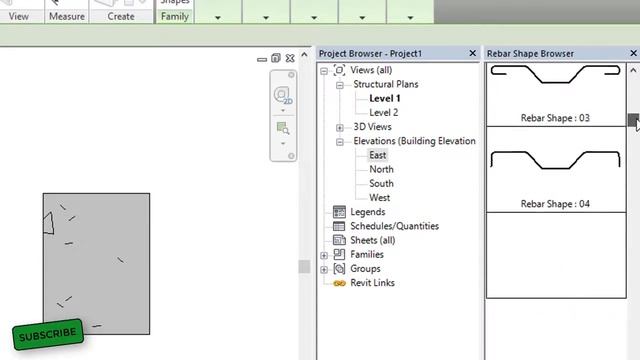640x360 pixels.
Task: Select Structural Plans label
Action: [386, 84]
